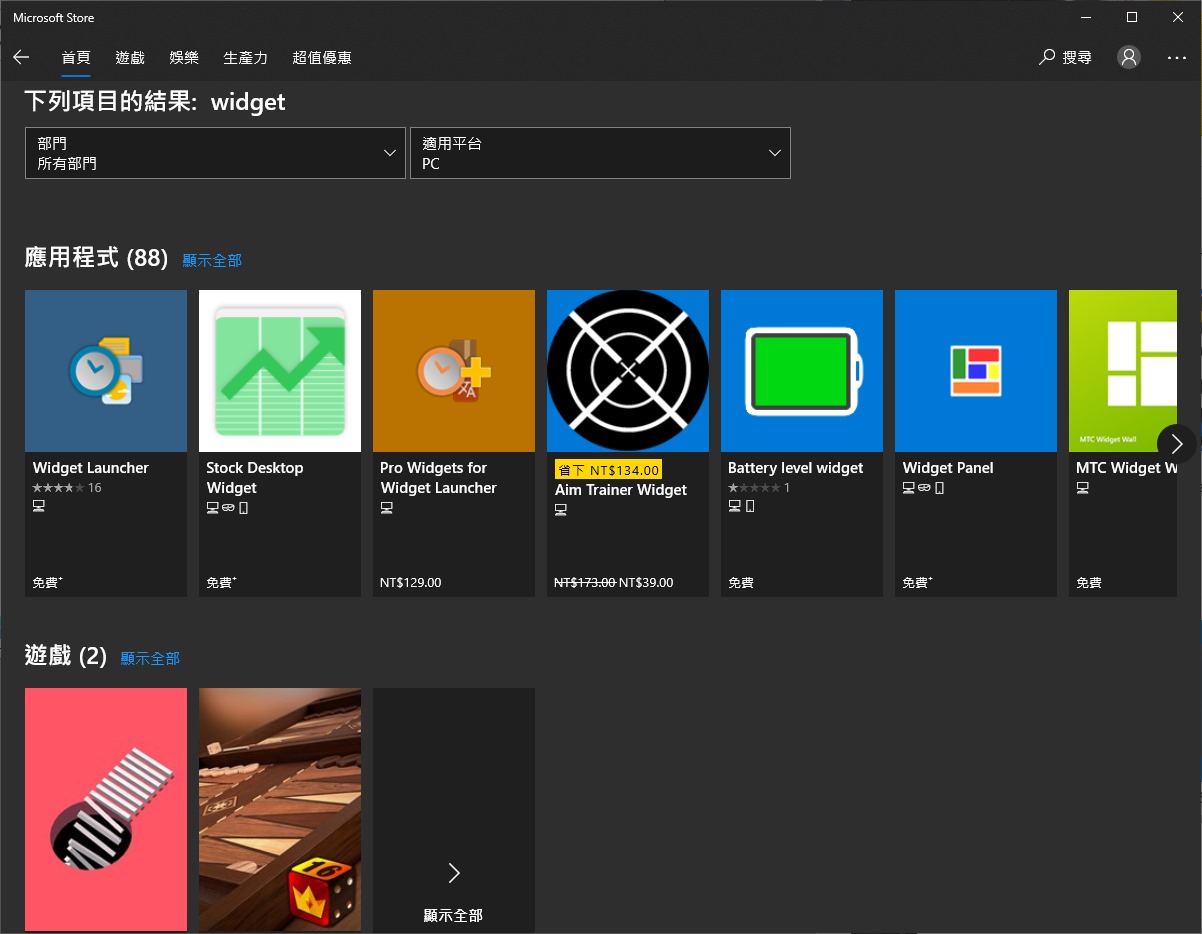This screenshot has width=1202, height=934.
Task: Open the Stock Desktop Widget tile
Action: click(279, 370)
